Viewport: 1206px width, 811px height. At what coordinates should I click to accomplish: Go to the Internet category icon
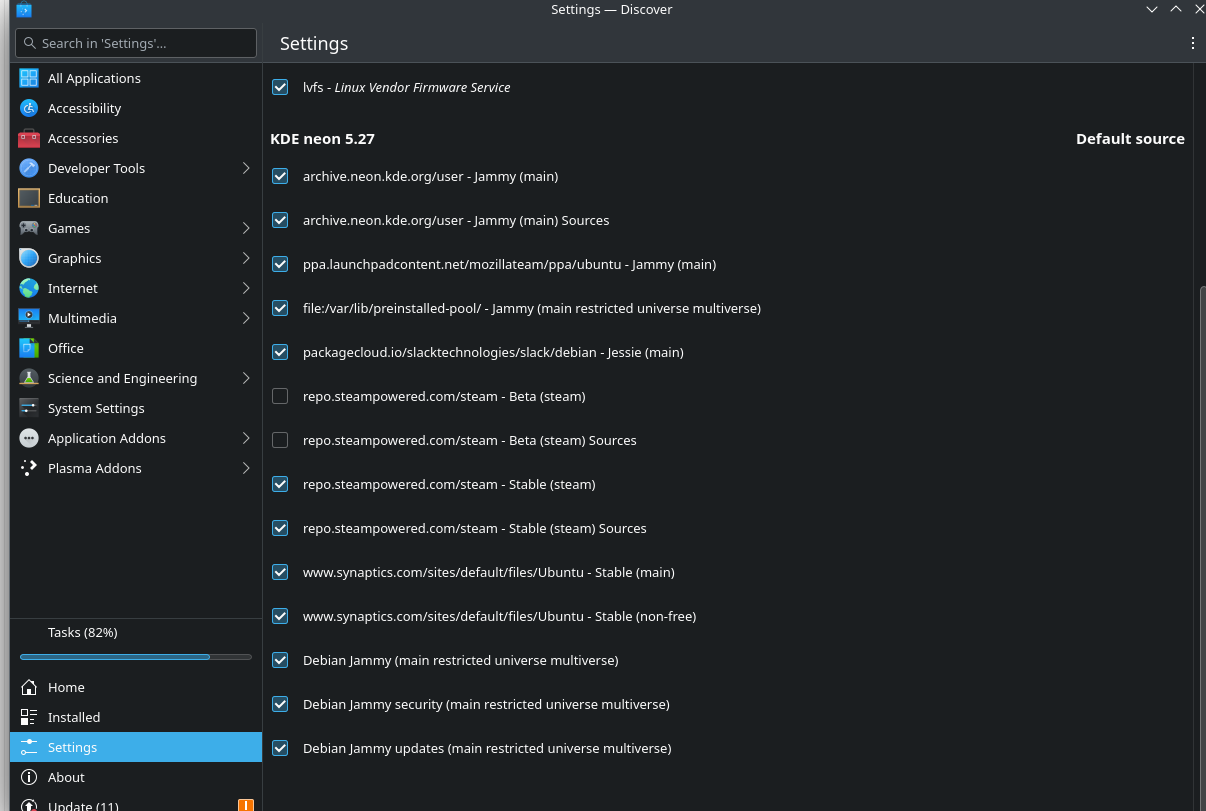point(29,288)
